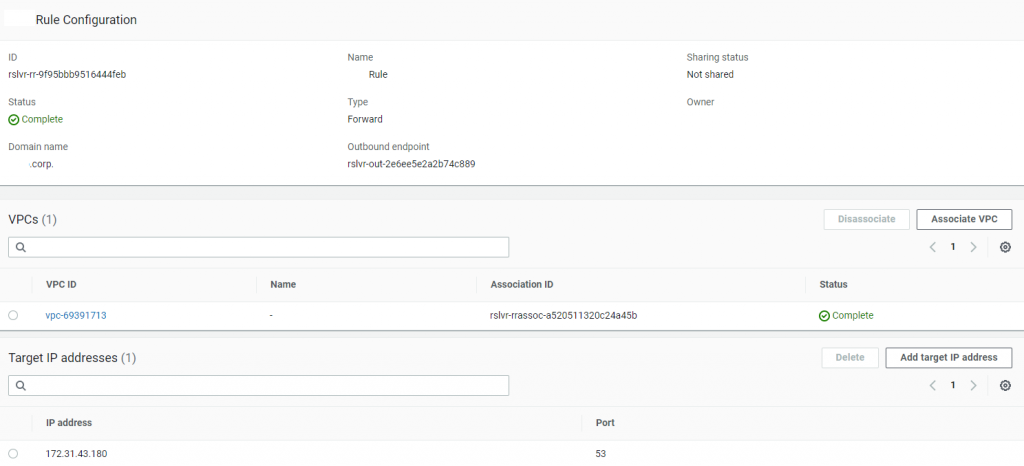Click search icon in target IP filter
This screenshot has height=466, width=1024.
20,385
